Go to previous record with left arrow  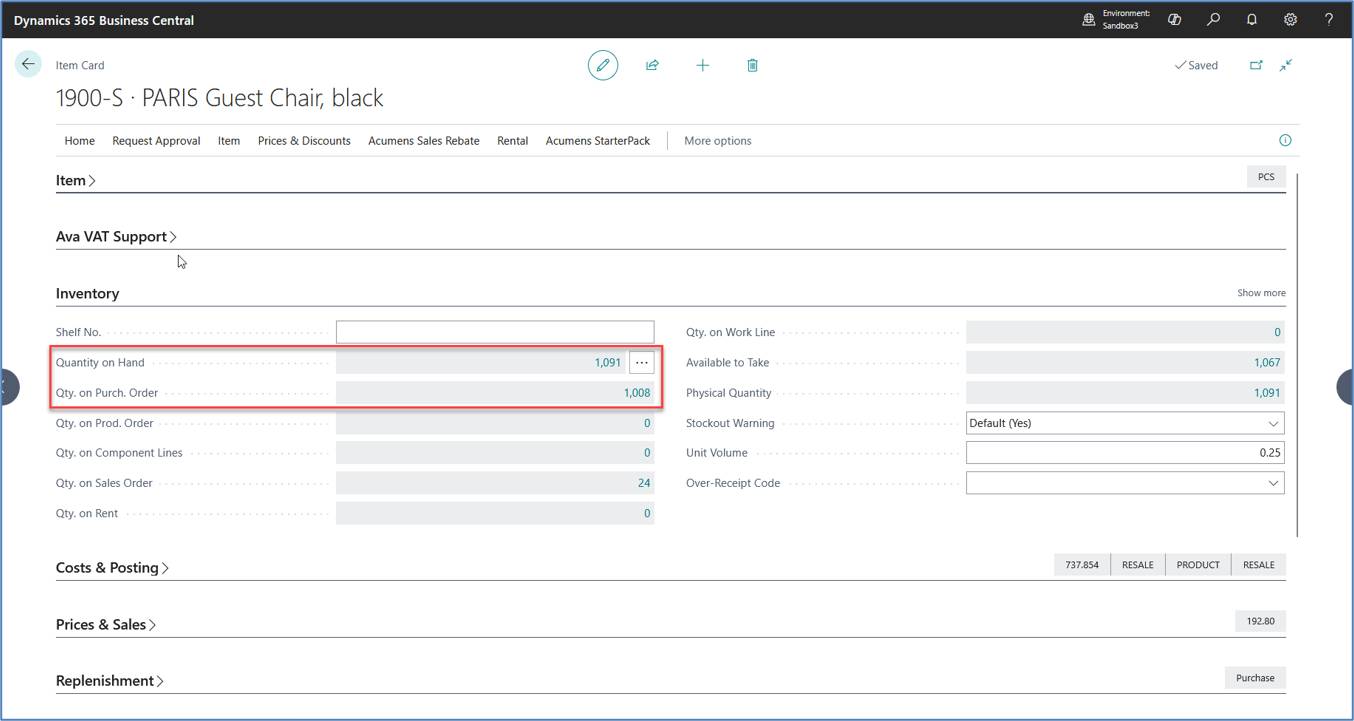[x=9, y=386]
